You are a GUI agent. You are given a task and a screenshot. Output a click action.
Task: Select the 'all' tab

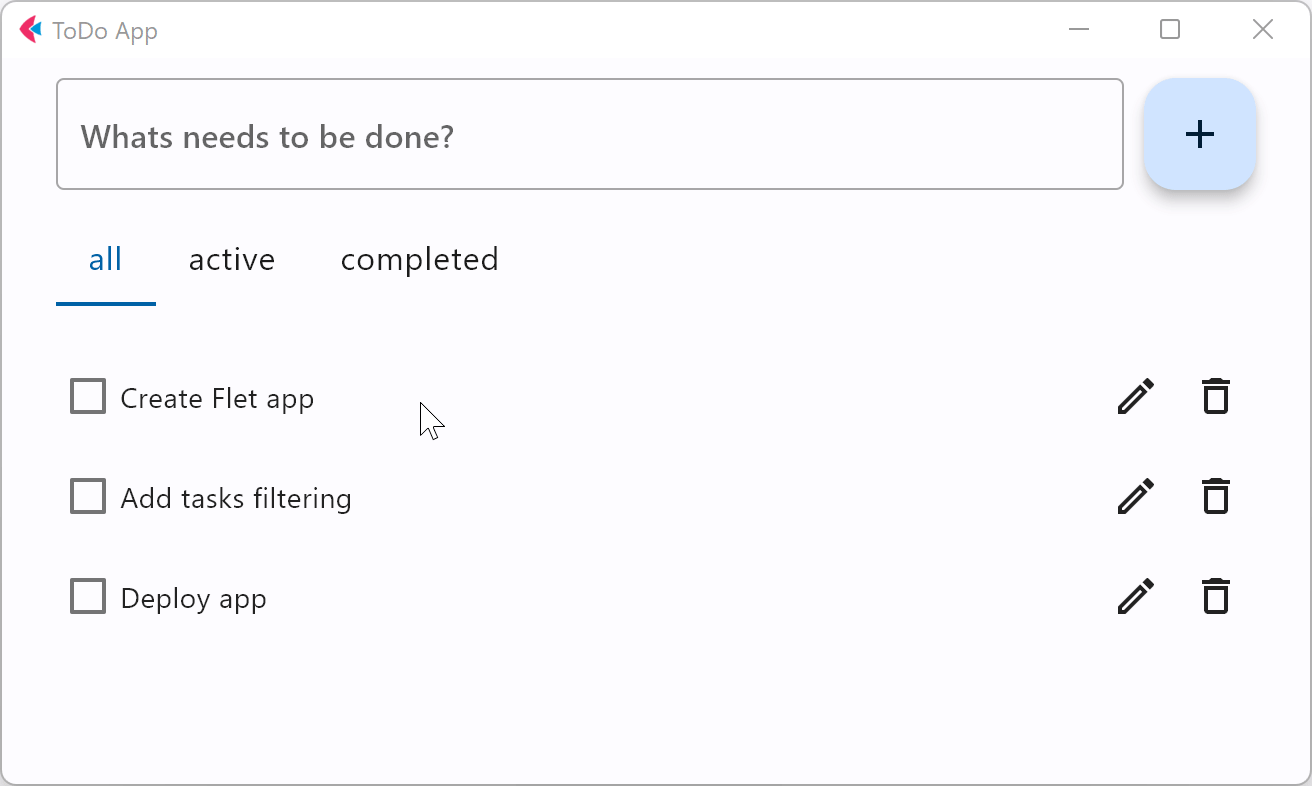106,259
